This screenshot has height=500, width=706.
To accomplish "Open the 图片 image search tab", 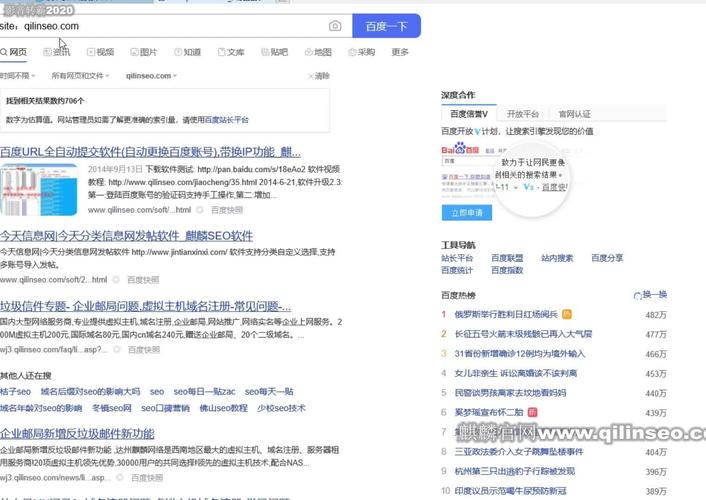I will click(143, 52).
